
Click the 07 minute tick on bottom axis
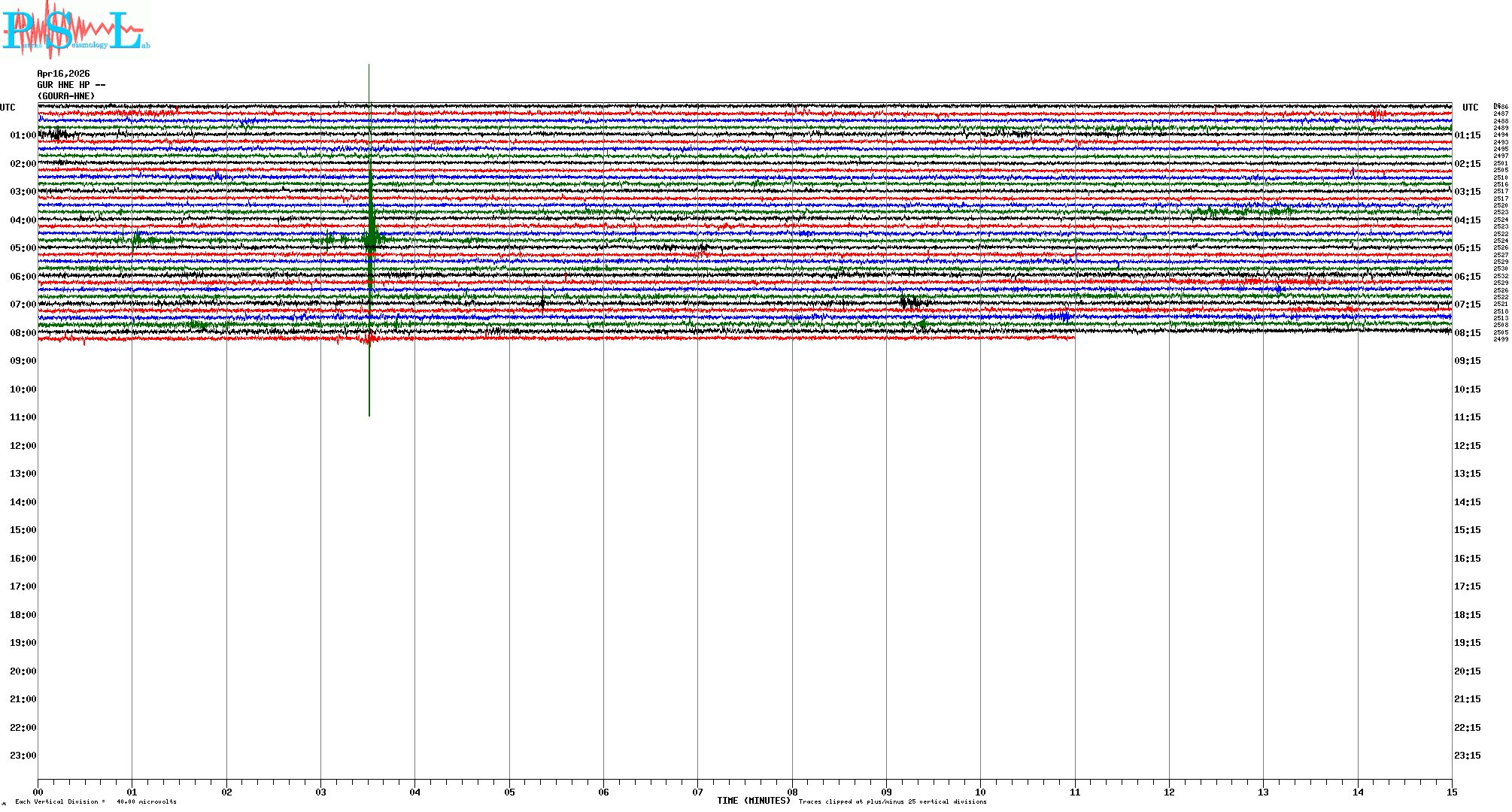[x=698, y=792]
